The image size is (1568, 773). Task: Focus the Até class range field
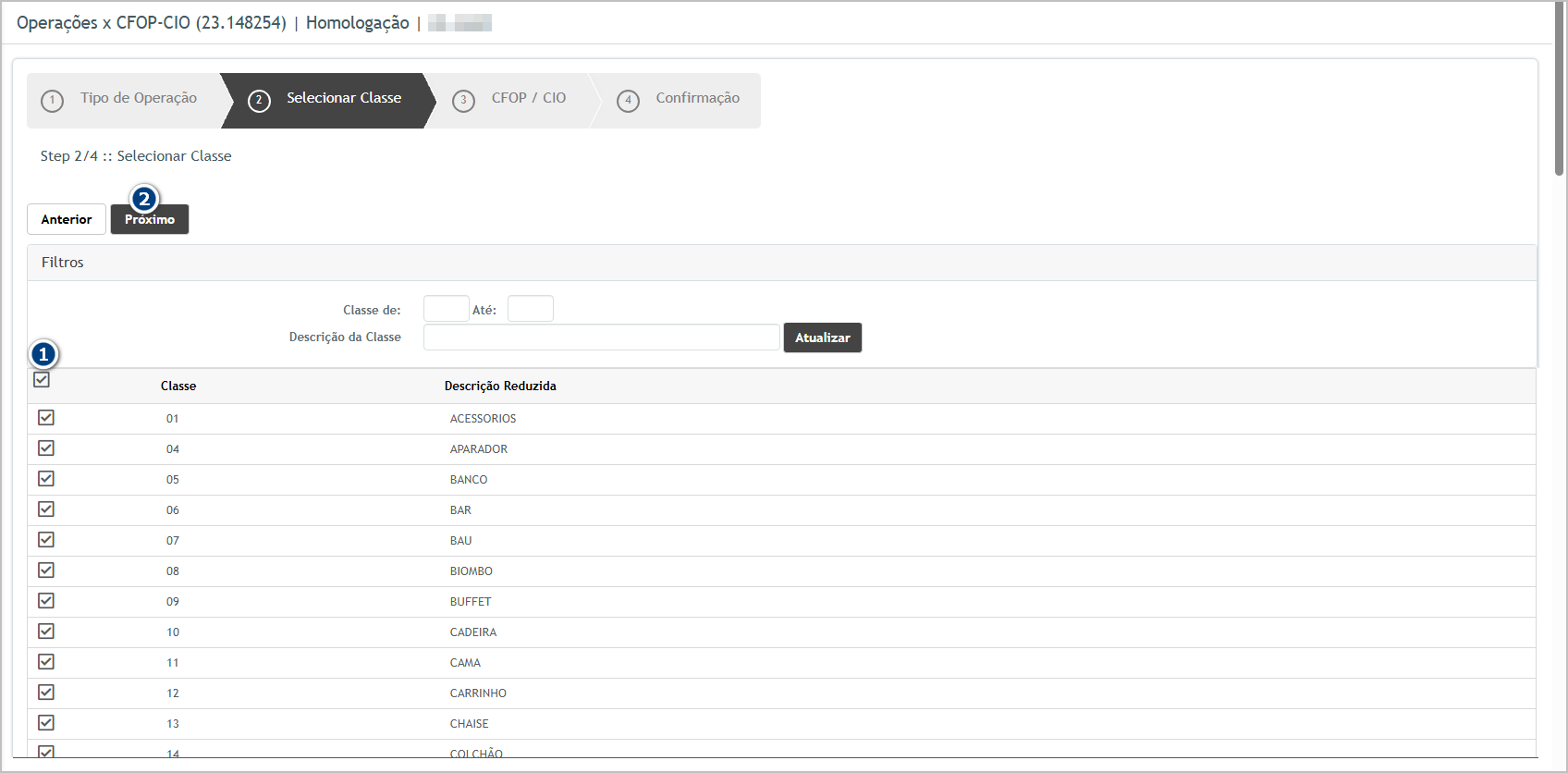pos(531,309)
